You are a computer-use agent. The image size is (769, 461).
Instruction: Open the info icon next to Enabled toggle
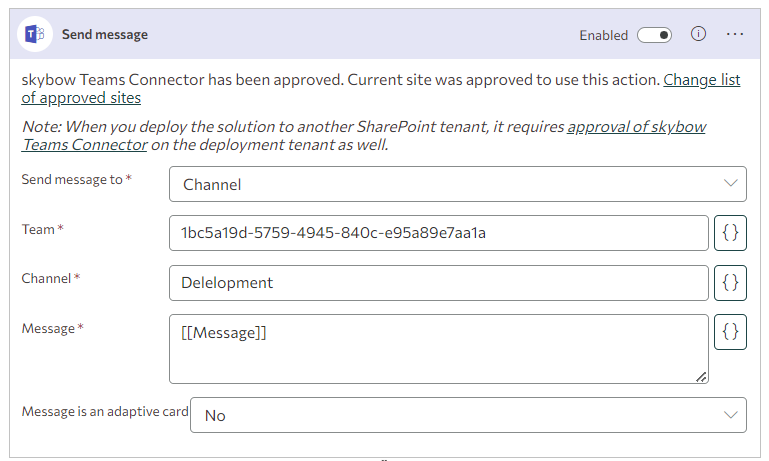(x=698, y=34)
